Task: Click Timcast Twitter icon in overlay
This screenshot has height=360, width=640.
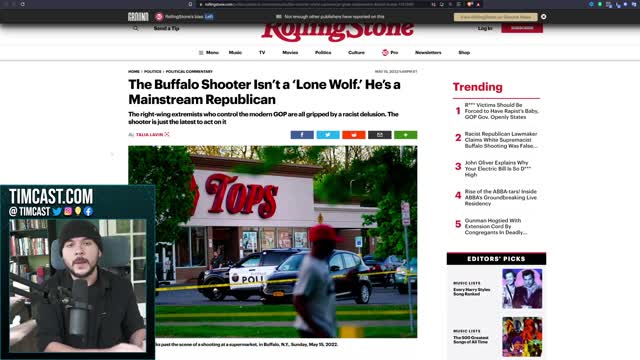Action: pyautogui.click(x=57, y=211)
